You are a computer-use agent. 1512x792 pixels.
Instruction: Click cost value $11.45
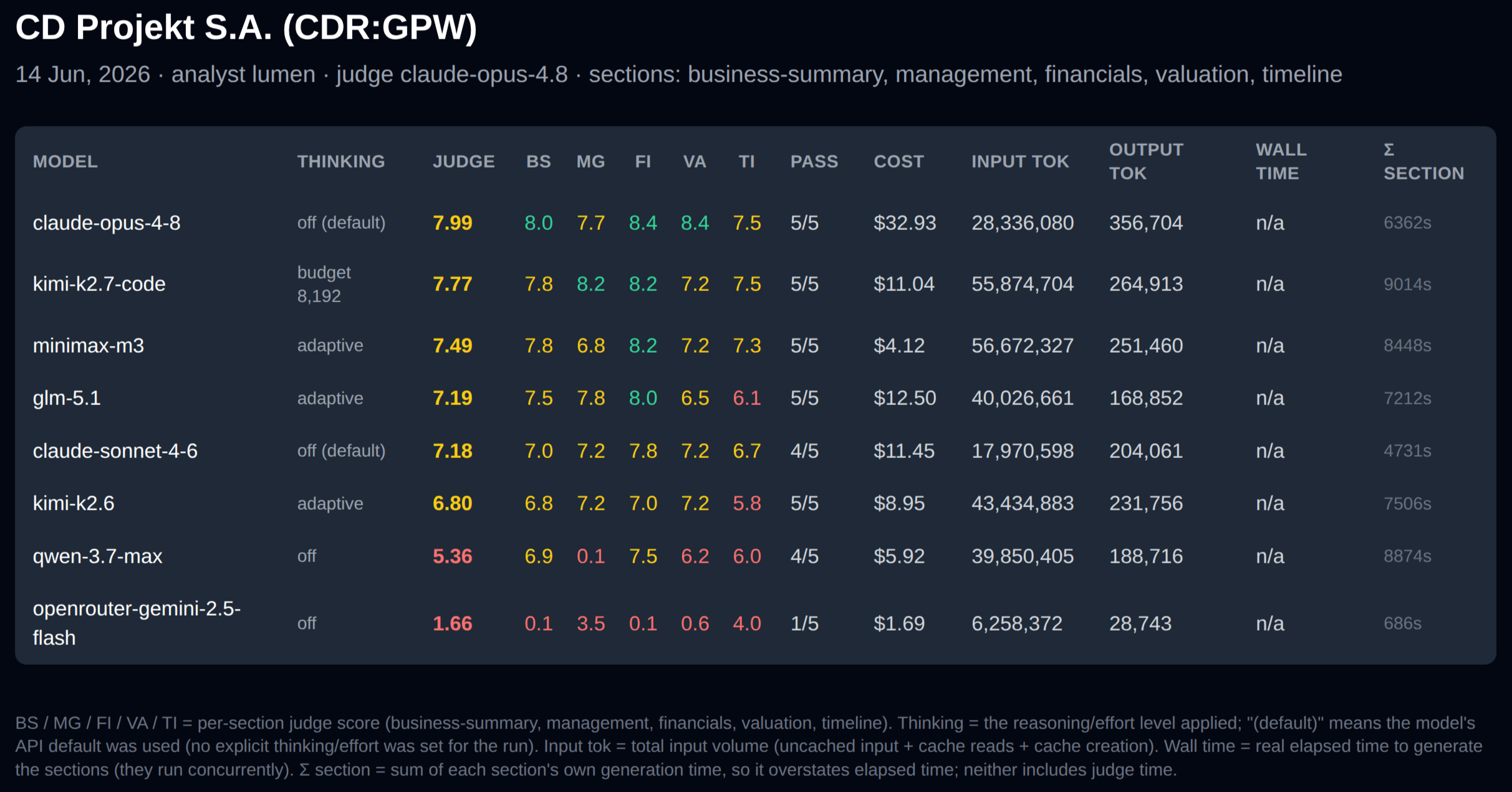coord(904,451)
